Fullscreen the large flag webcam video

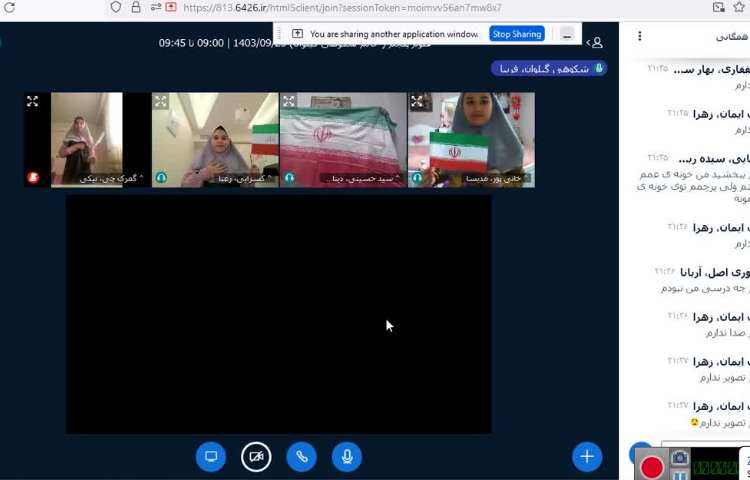click(289, 101)
